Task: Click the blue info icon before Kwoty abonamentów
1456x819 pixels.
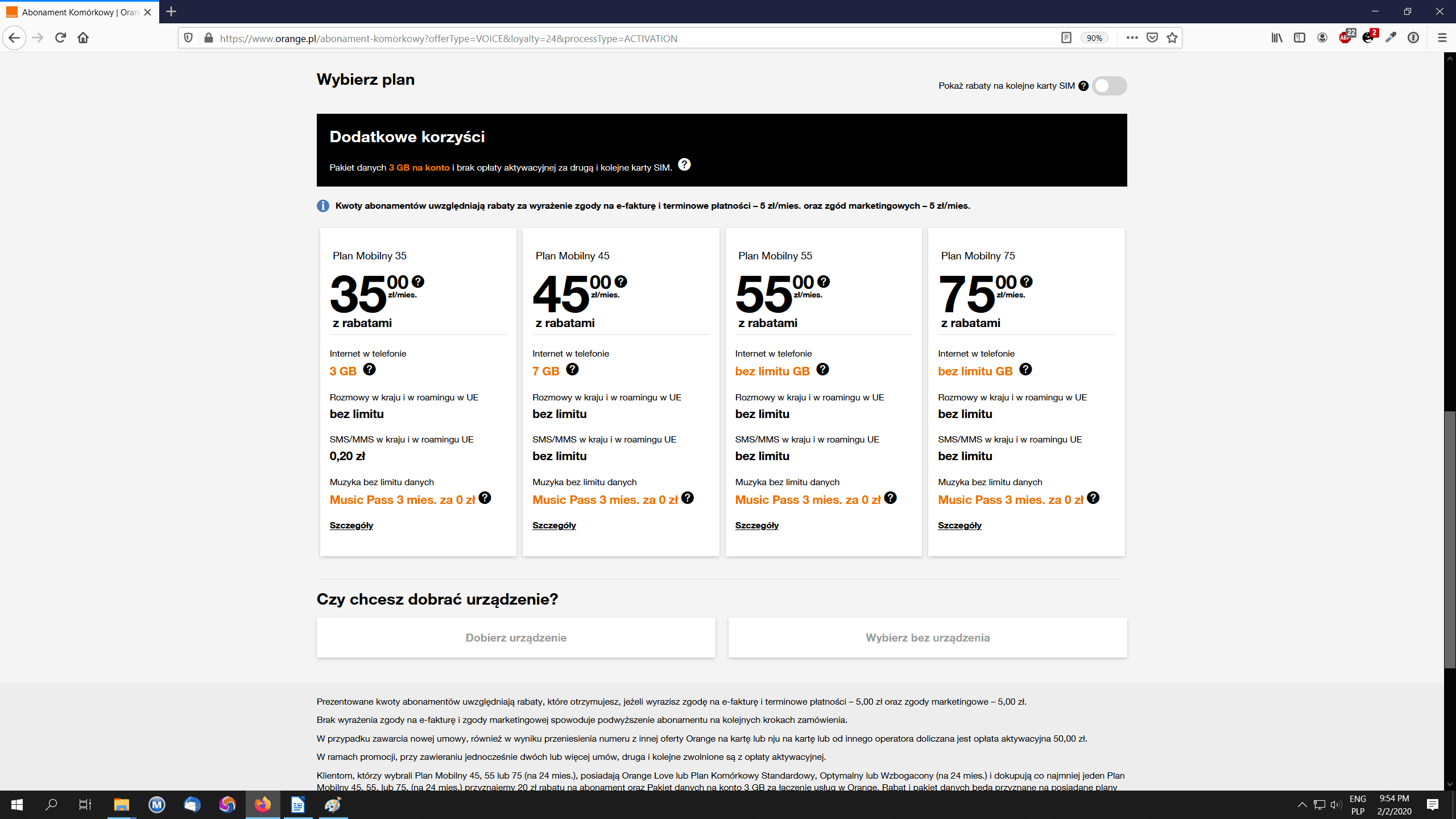Action: [323, 206]
